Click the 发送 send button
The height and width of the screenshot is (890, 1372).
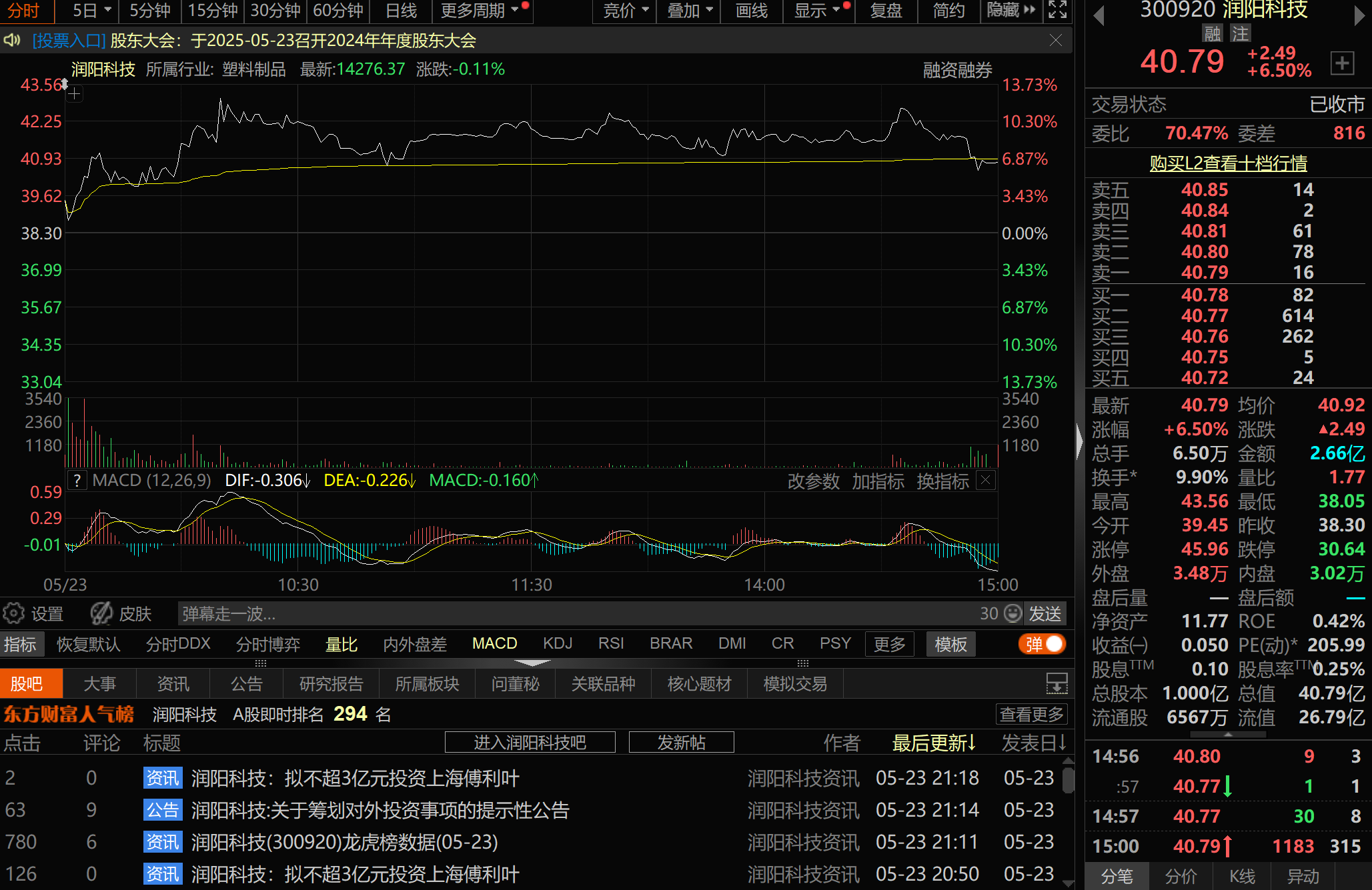(x=1045, y=613)
